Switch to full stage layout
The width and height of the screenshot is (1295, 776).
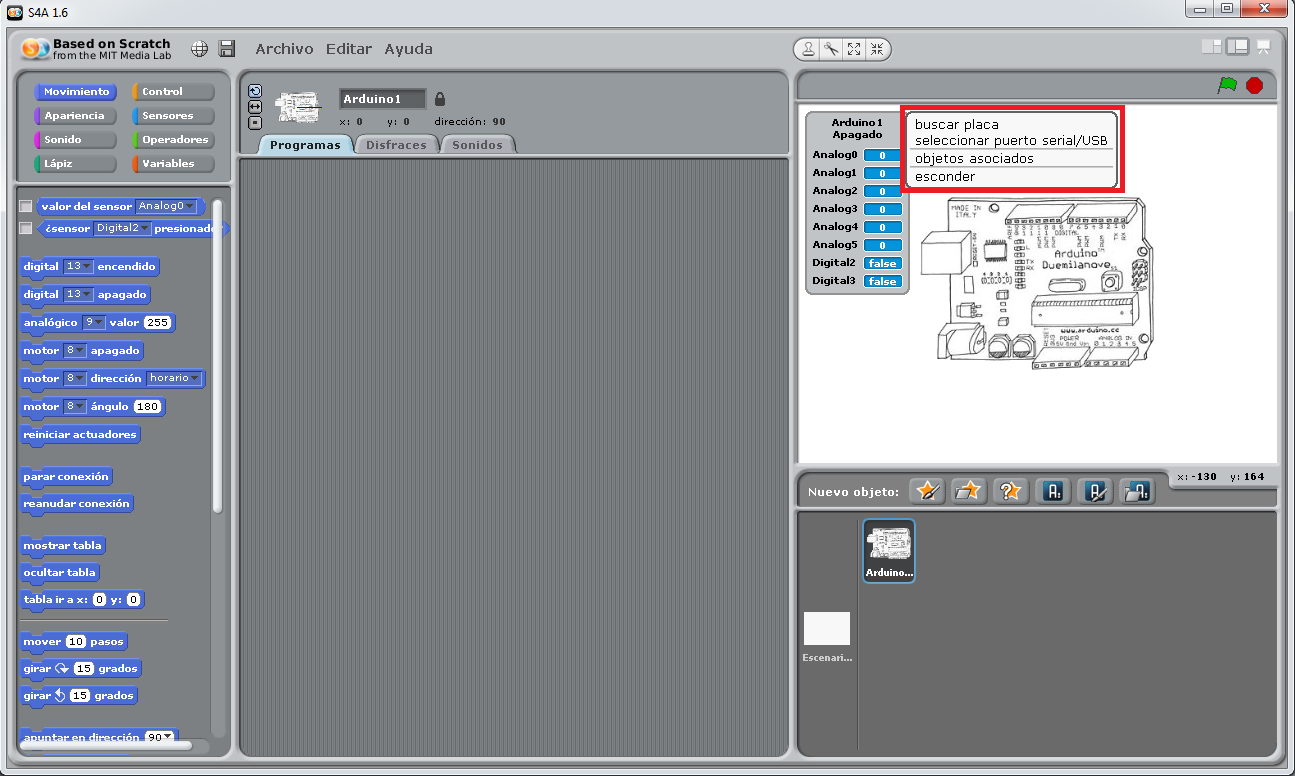[1238, 46]
